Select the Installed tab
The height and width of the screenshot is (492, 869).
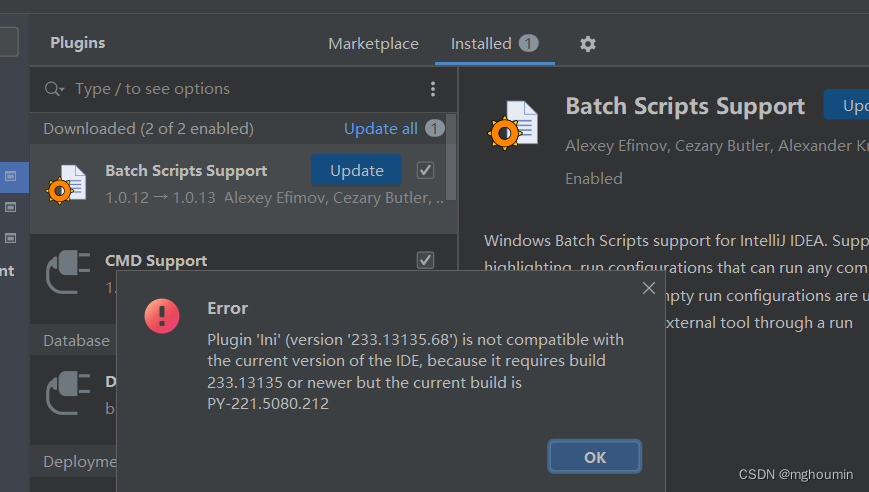[x=494, y=44]
